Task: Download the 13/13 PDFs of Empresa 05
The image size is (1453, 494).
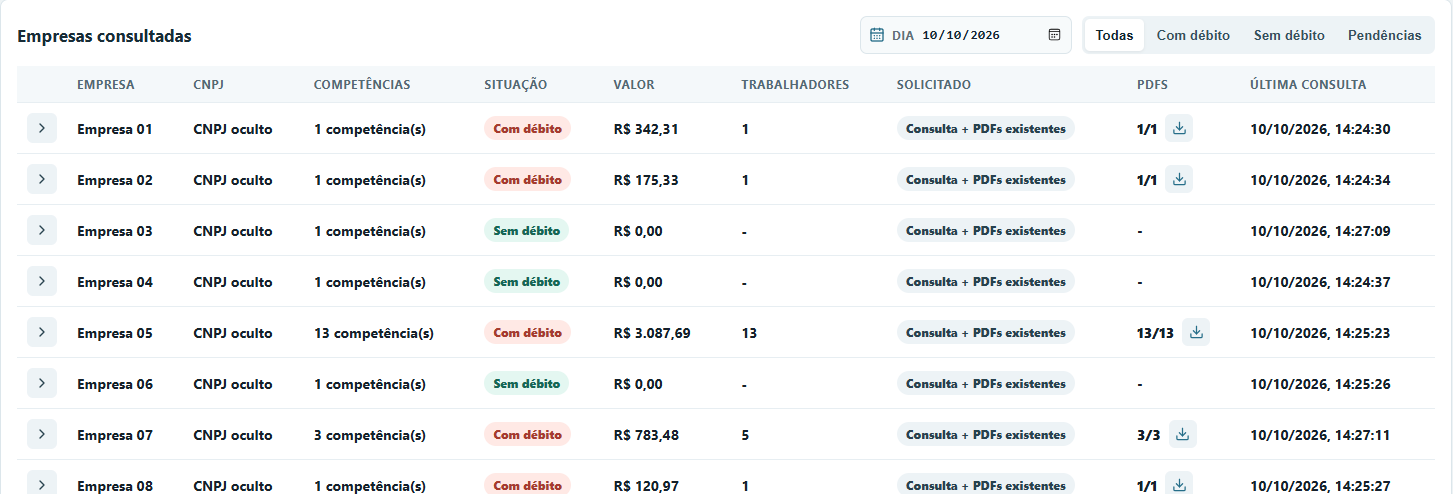Action: [1196, 332]
